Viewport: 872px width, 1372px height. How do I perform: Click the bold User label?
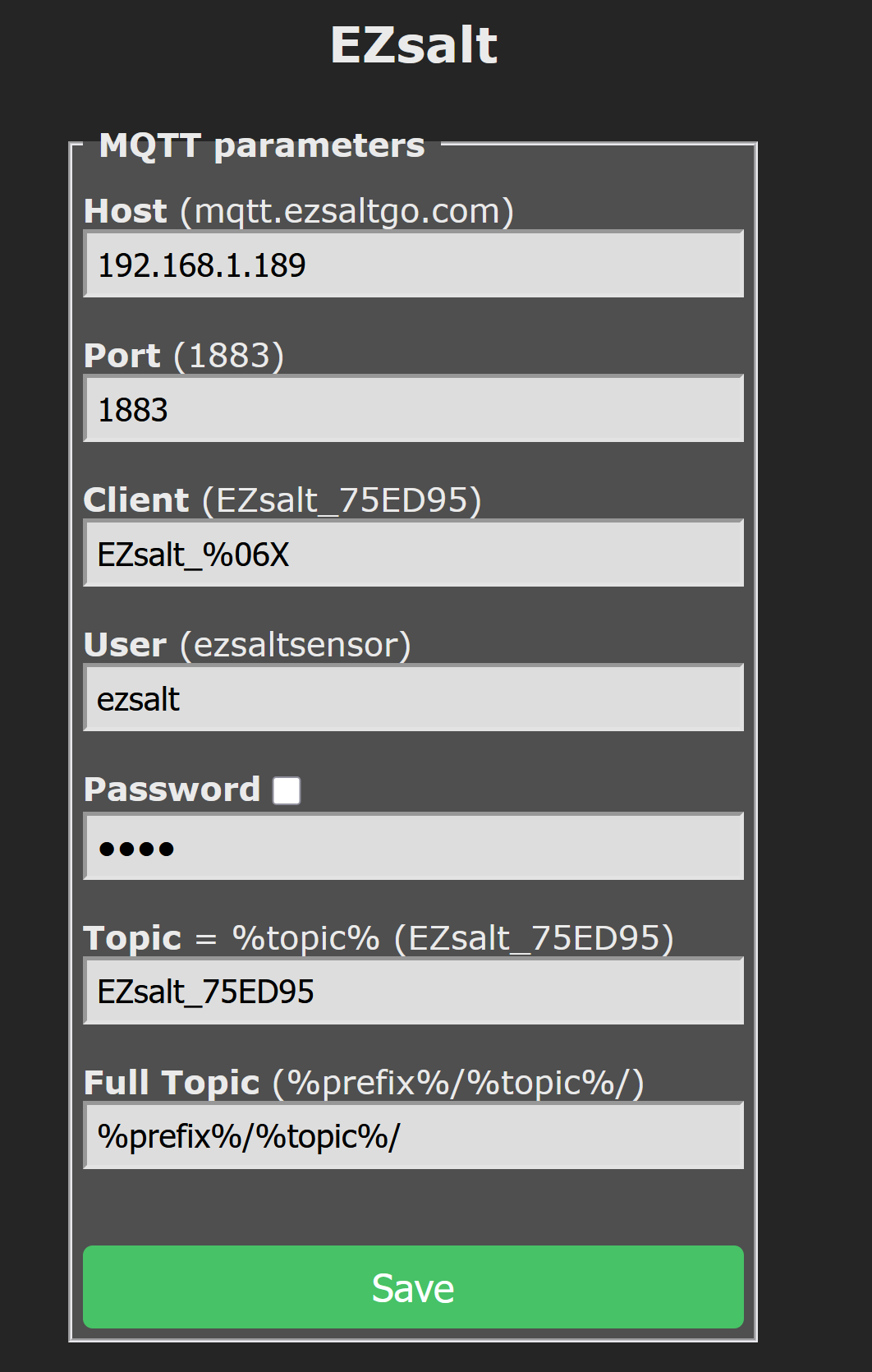126,645
